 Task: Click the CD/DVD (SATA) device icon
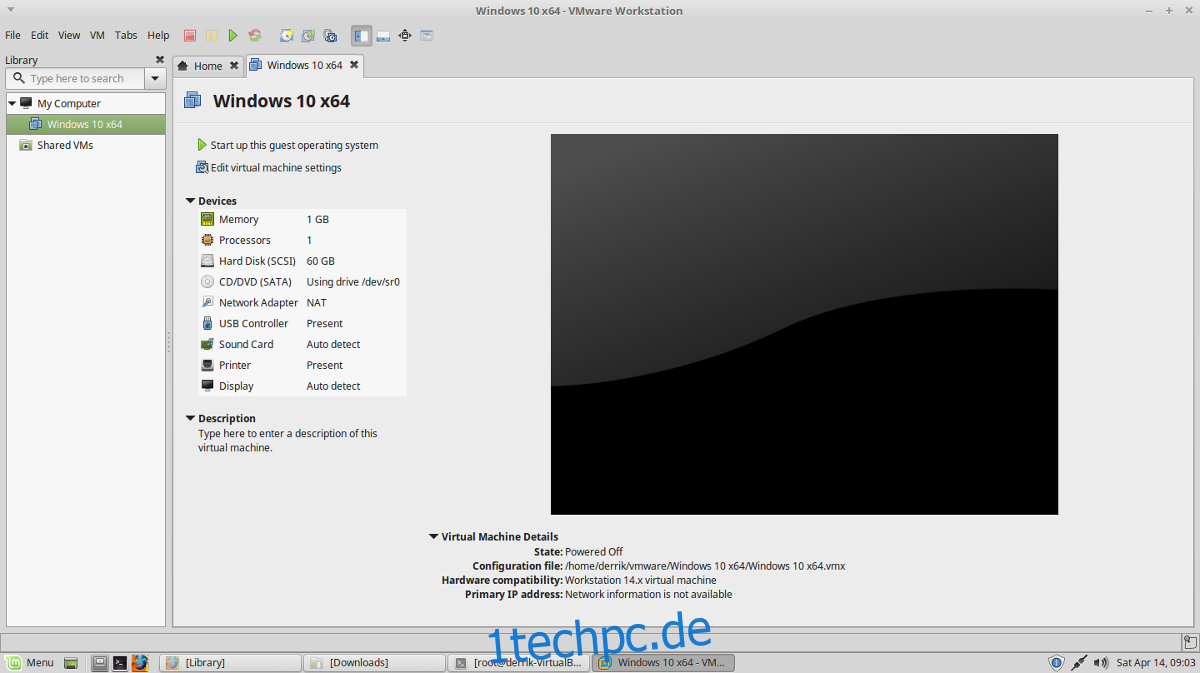[207, 282]
